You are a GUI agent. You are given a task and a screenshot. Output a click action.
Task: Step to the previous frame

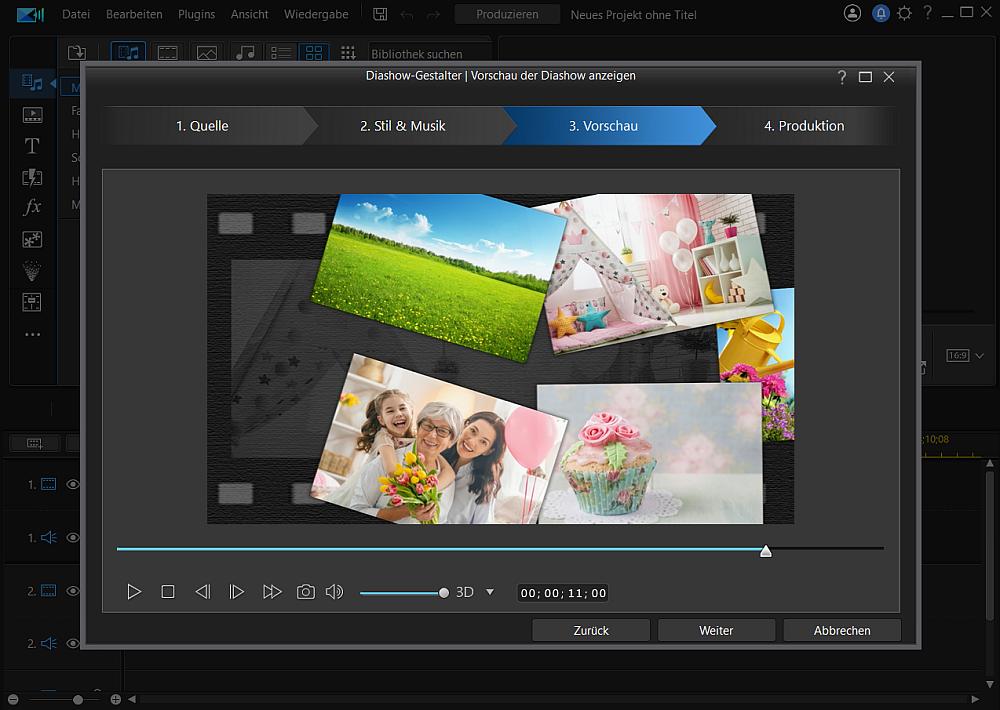(x=202, y=592)
